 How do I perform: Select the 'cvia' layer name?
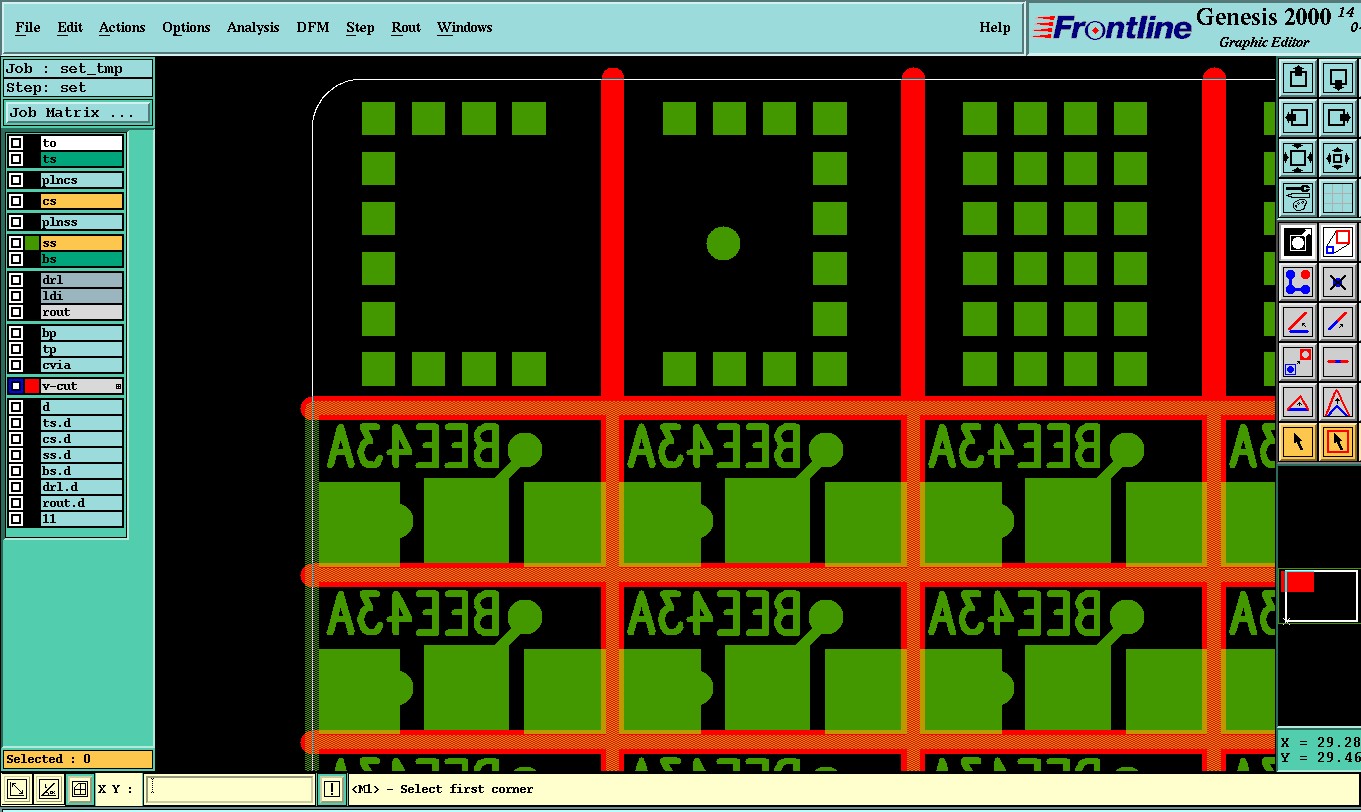[x=81, y=365]
